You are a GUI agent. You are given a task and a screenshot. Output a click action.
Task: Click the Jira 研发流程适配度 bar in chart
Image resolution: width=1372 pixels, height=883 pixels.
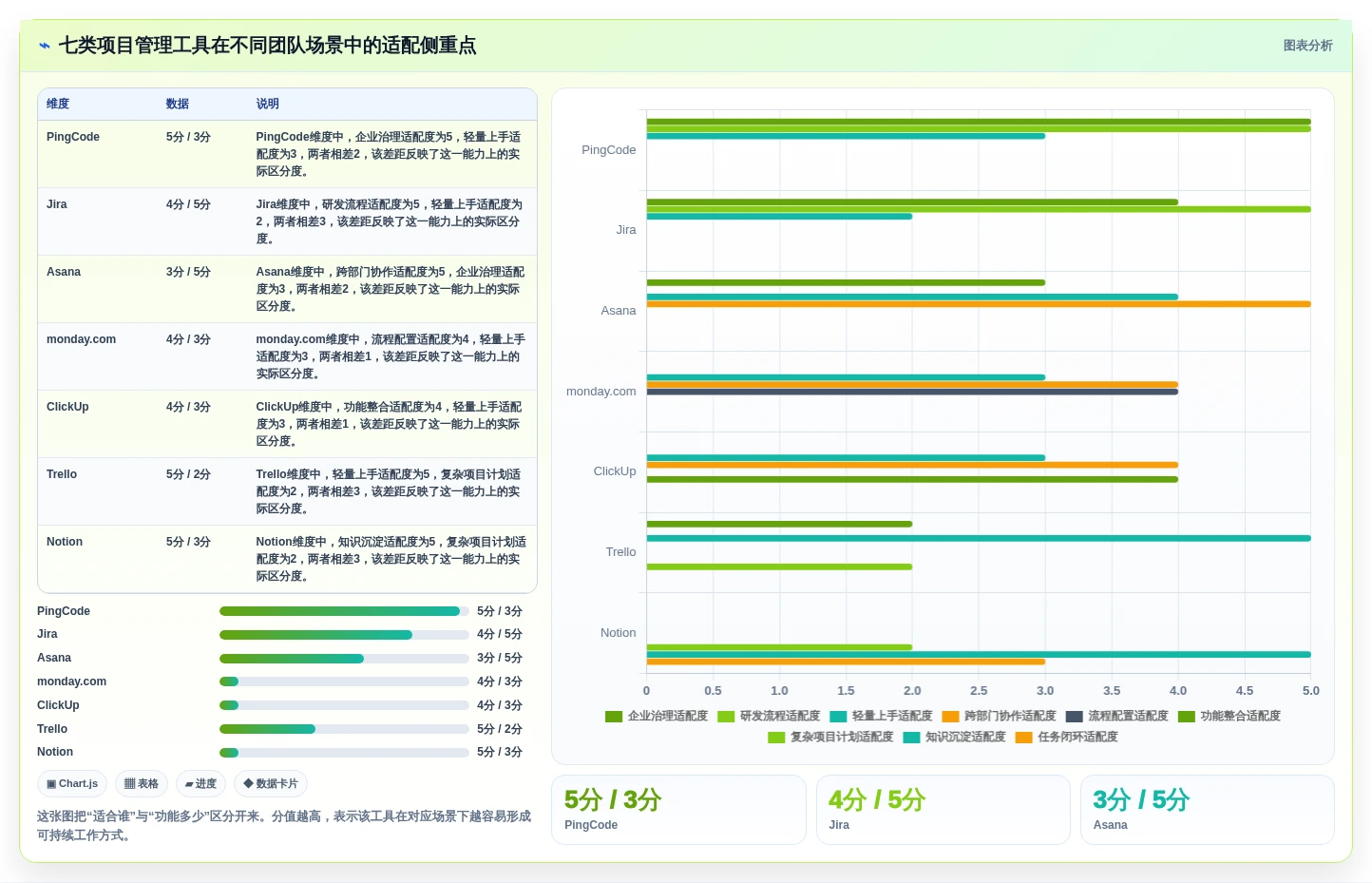tap(979, 209)
